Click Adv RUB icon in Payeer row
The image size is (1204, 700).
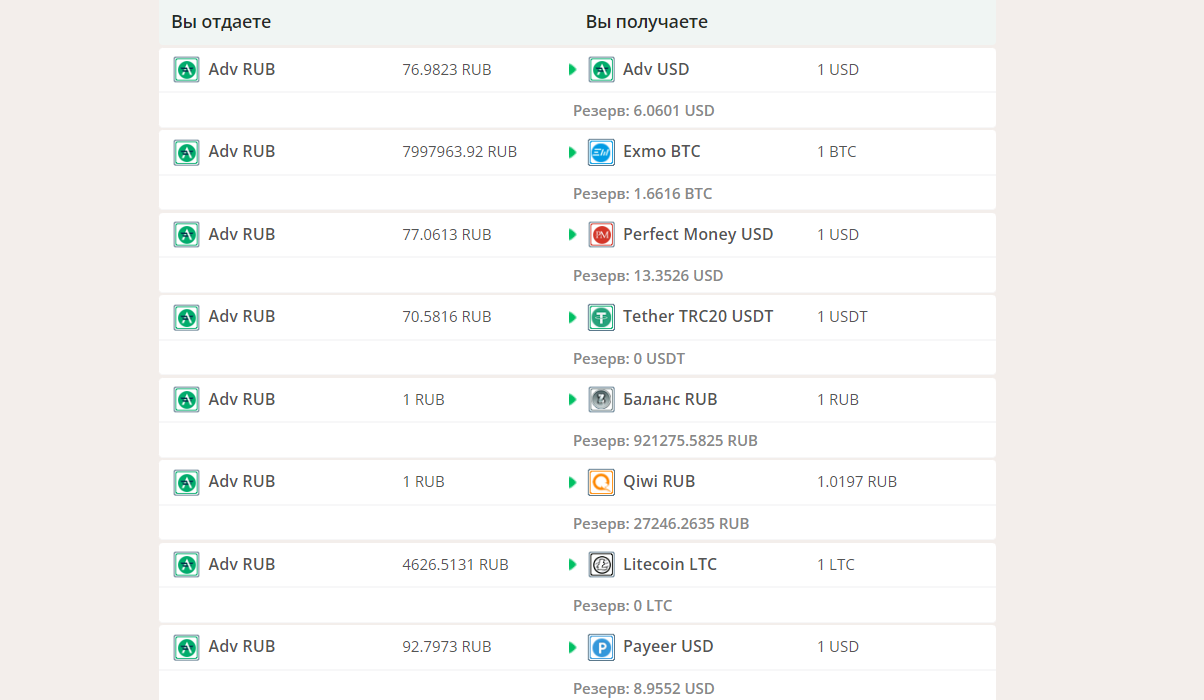pyautogui.click(x=186, y=647)
